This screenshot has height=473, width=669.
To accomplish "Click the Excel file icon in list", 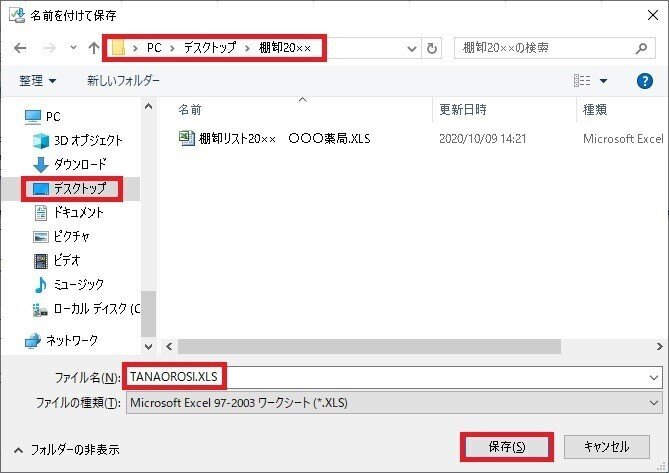I will 186,138.
